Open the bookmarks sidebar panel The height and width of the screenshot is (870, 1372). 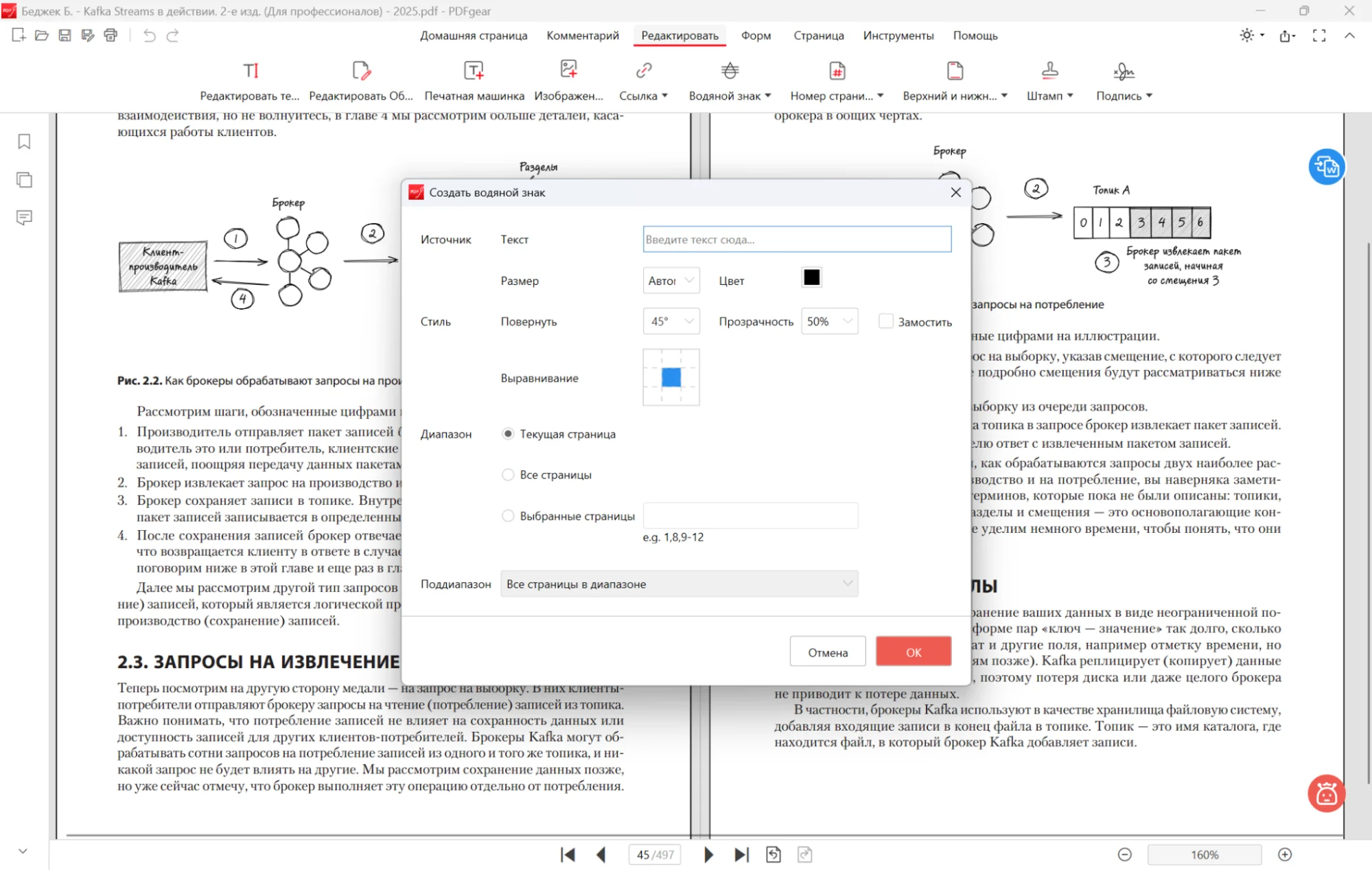pyautogui.click(x=24, y=141)
